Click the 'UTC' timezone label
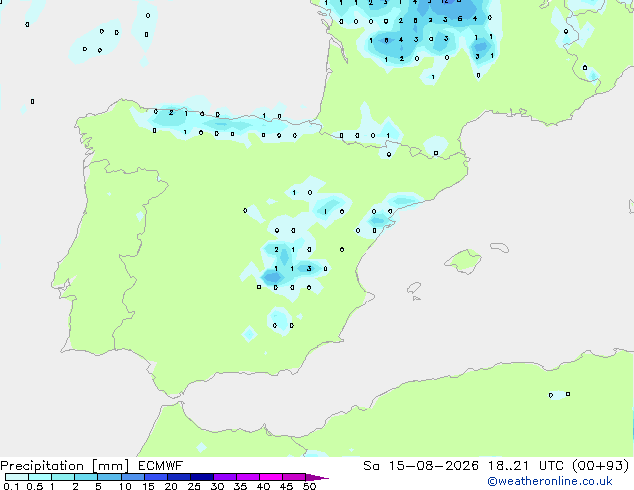This screenshot has width=634, height=490. point(551,466)
